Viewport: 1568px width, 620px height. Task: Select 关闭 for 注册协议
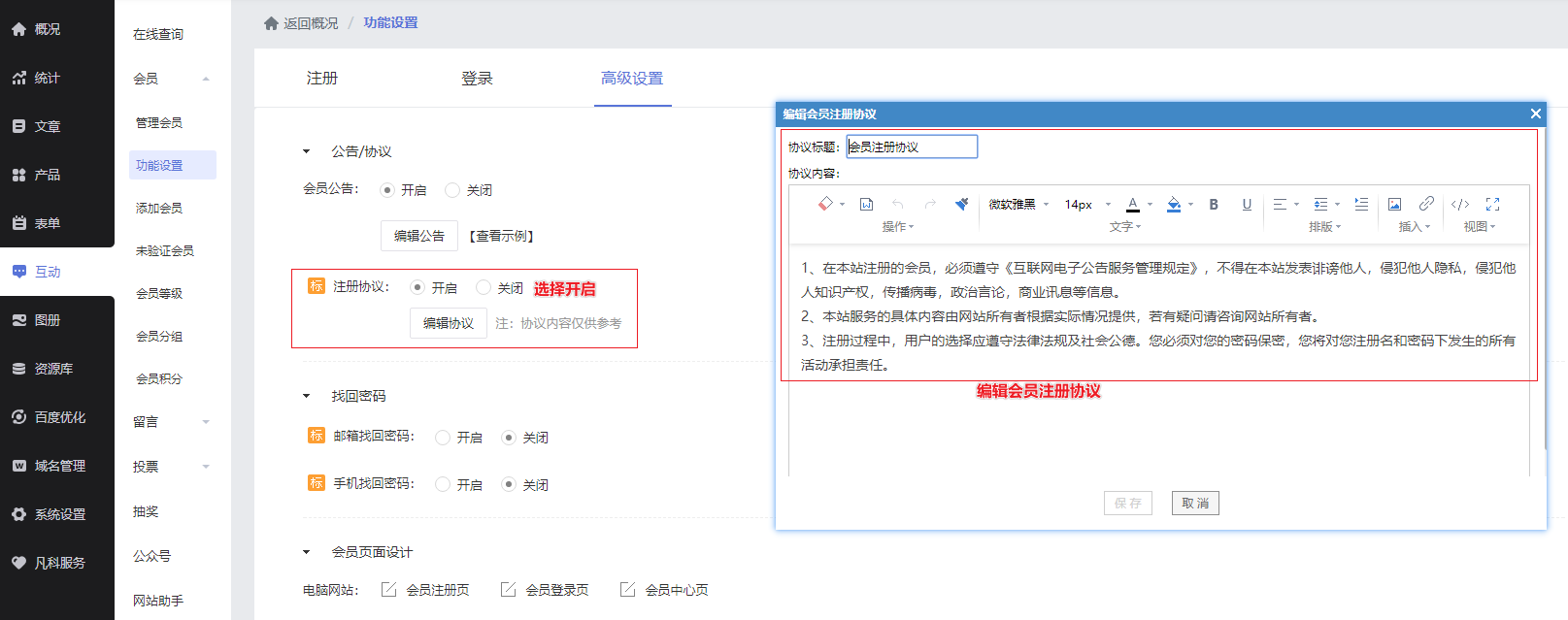484,287
